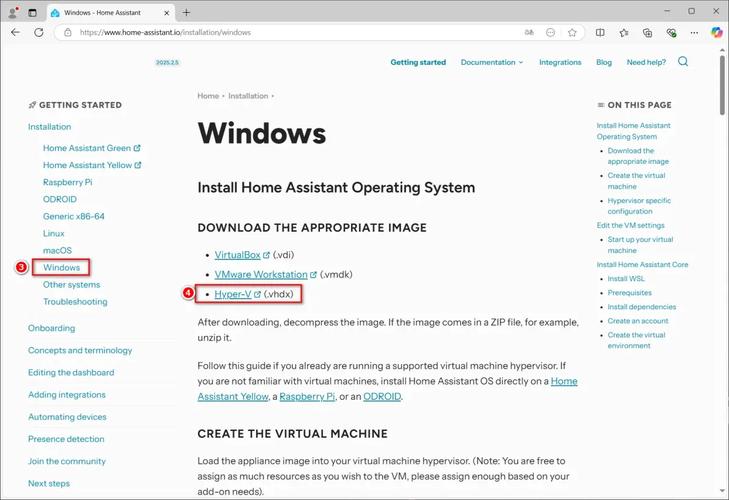Click the page vertical scrollbar thumb
This screenshot has height=500, width=729.
pos(722,84)
